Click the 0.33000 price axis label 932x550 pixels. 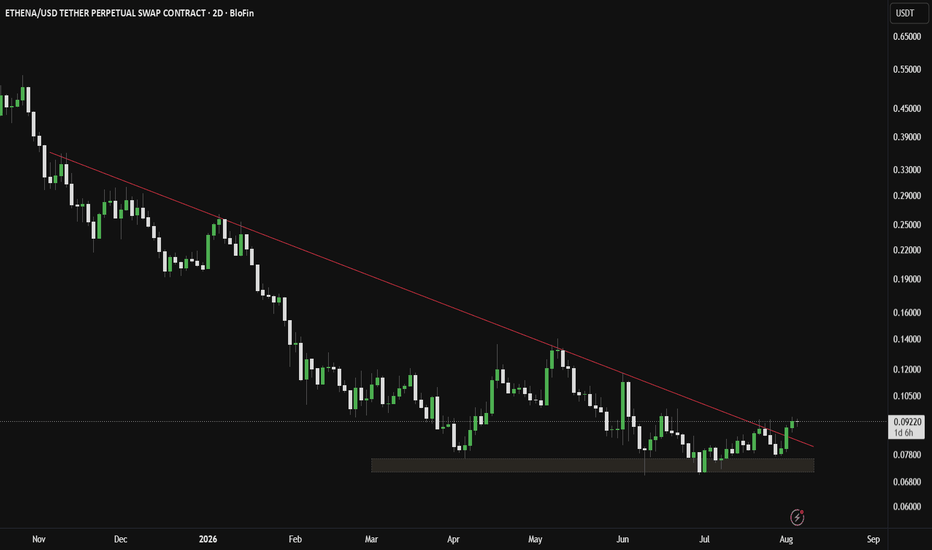(x=907, y=170)
